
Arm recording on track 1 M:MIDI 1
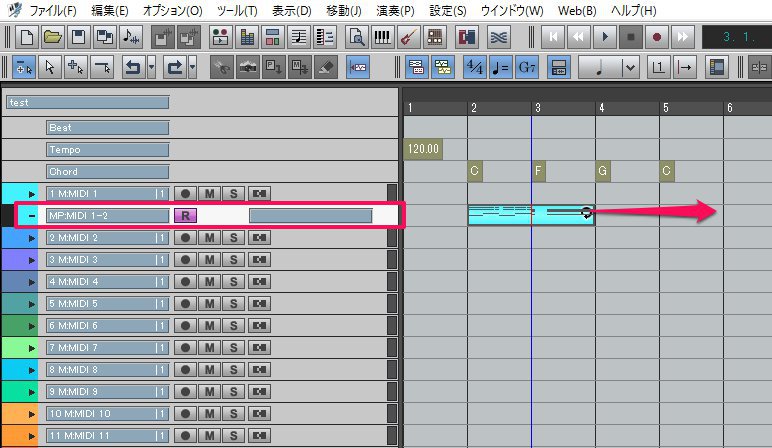click(185, 193)
